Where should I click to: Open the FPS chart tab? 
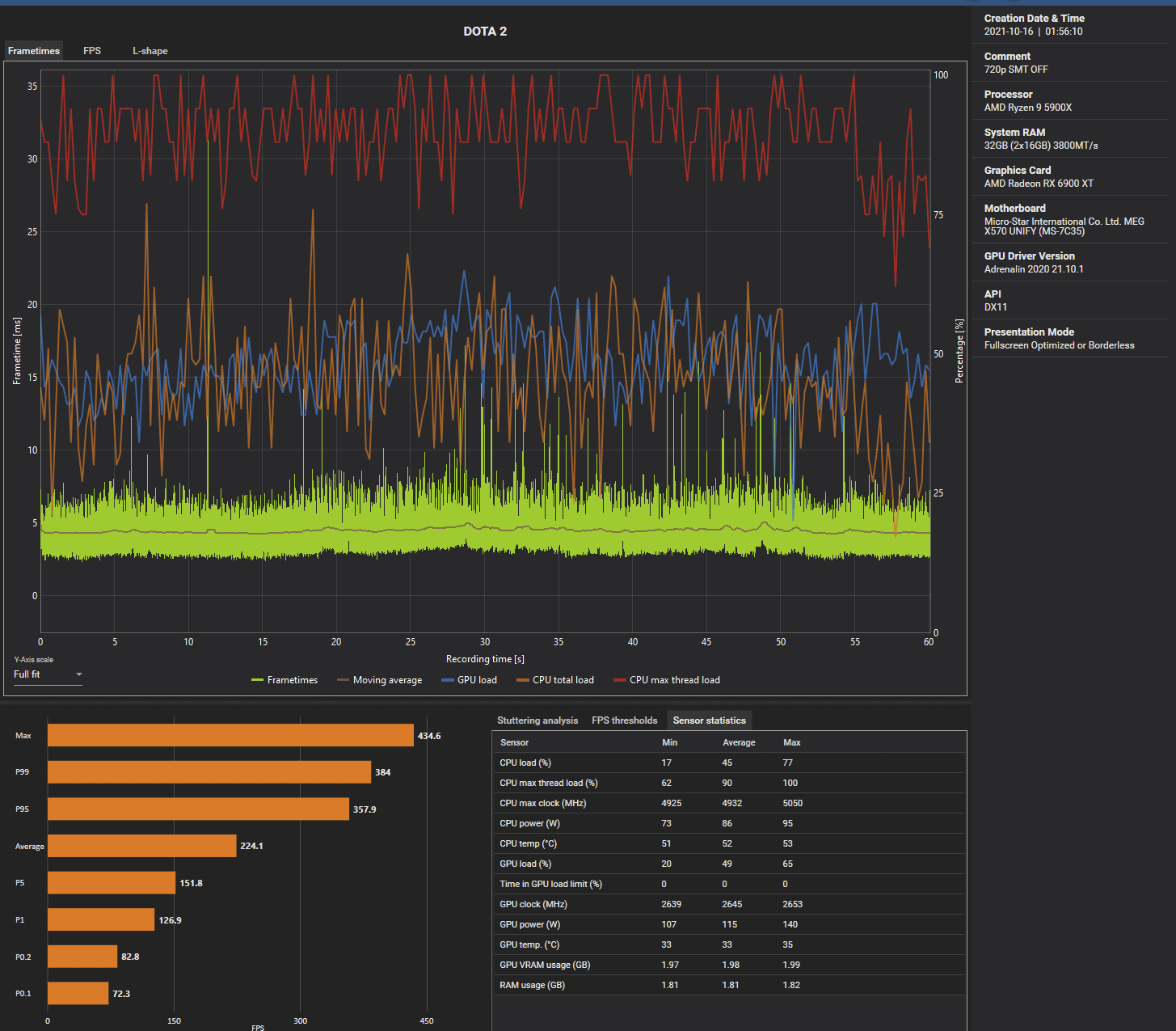coord(92,51)
